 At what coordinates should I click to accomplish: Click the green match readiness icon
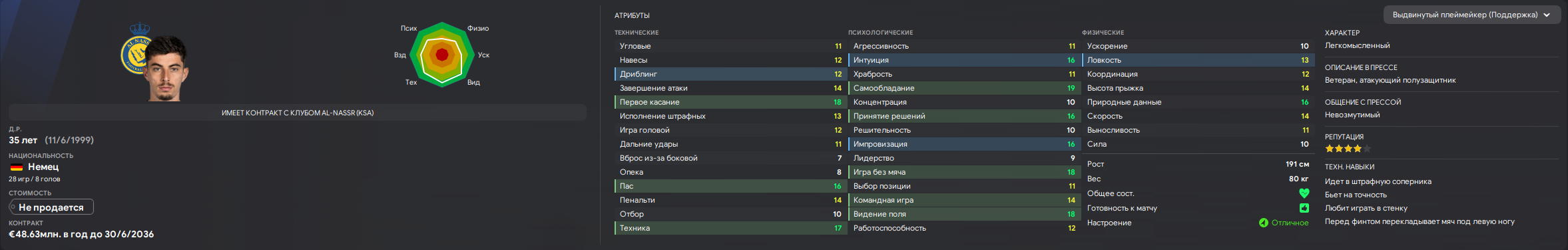pyautogui.click(x=1304, y=208)
